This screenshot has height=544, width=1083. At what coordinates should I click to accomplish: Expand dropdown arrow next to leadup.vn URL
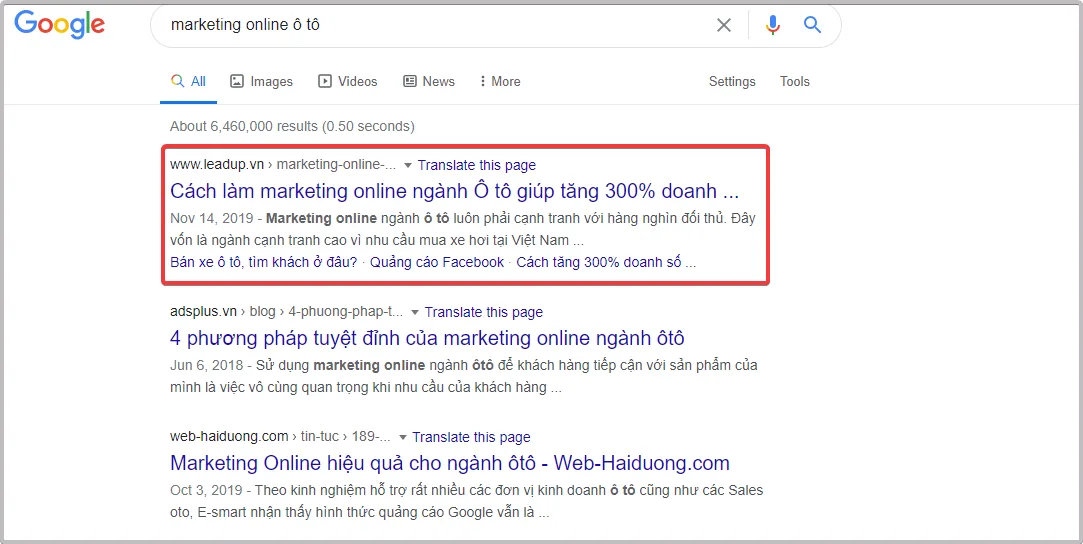pos(408,166)
